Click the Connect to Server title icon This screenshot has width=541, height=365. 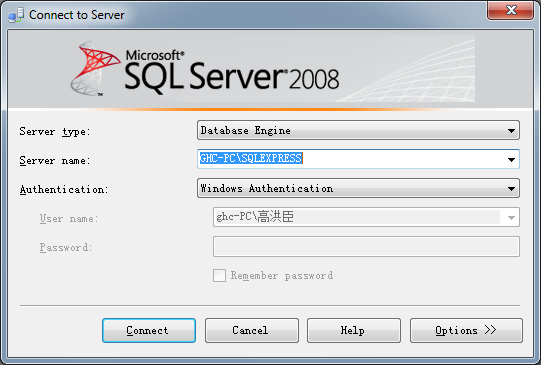[16, 15]
